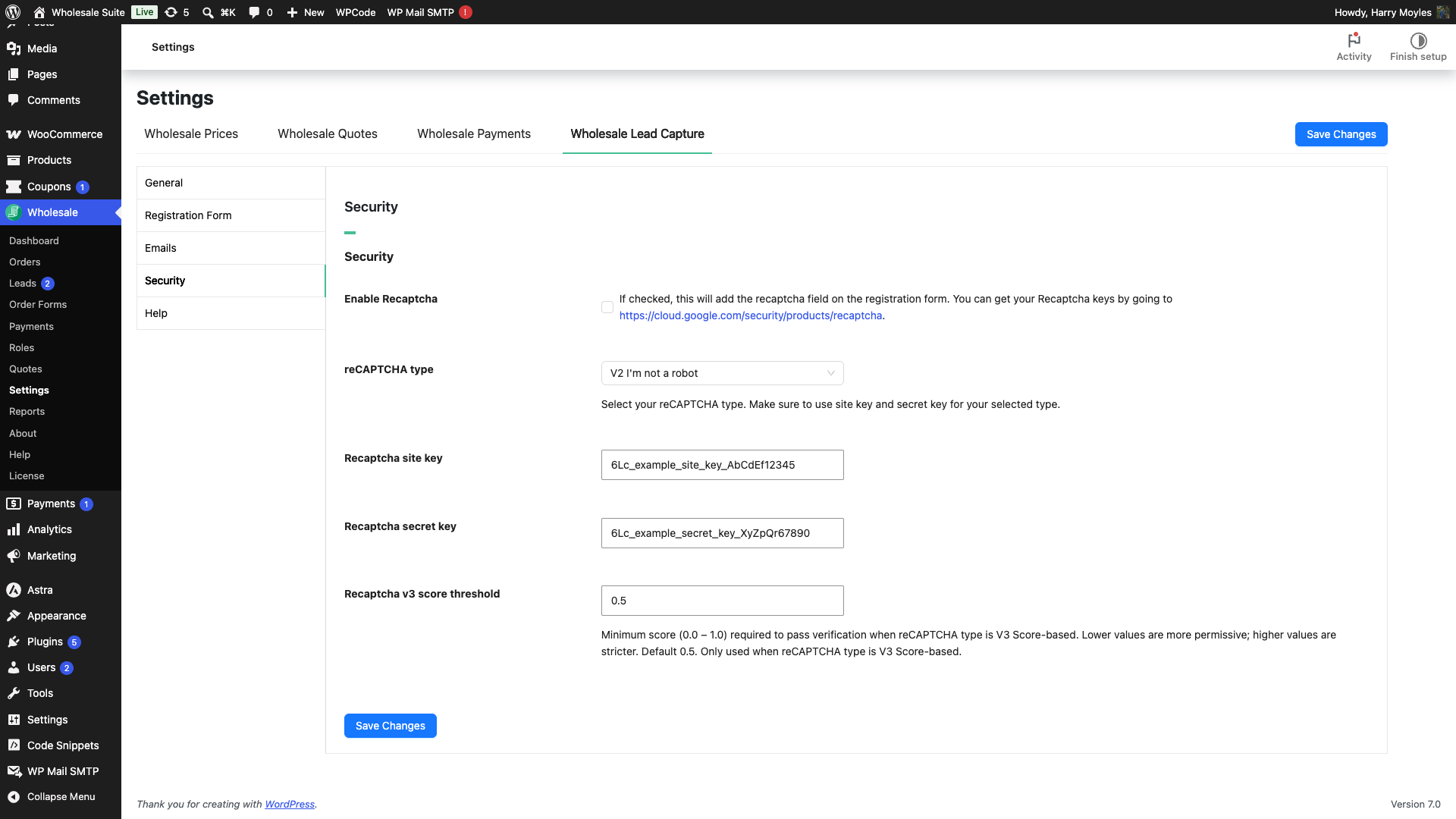Switch to Wholesale Prices tab
This screenshot has height=819, width=1456.
coord(191,133)
